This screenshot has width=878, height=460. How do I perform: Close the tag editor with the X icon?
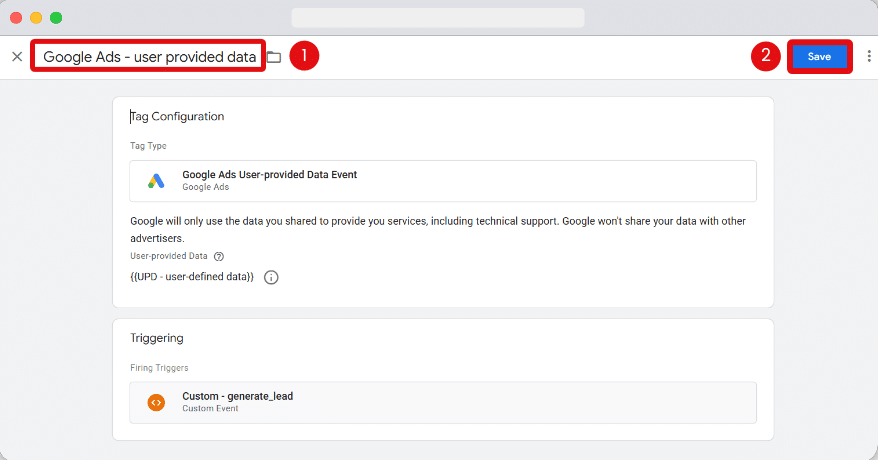[x=17, y=57]
